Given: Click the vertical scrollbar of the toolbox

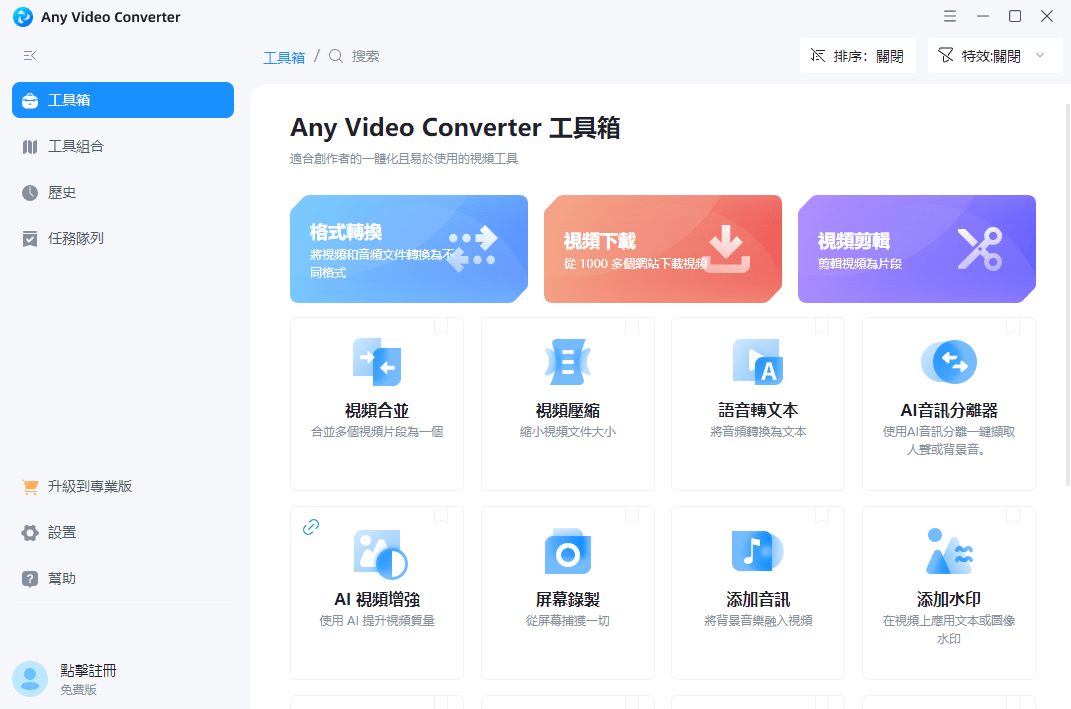Looking at the screenshot, I should click(1068, 294).
